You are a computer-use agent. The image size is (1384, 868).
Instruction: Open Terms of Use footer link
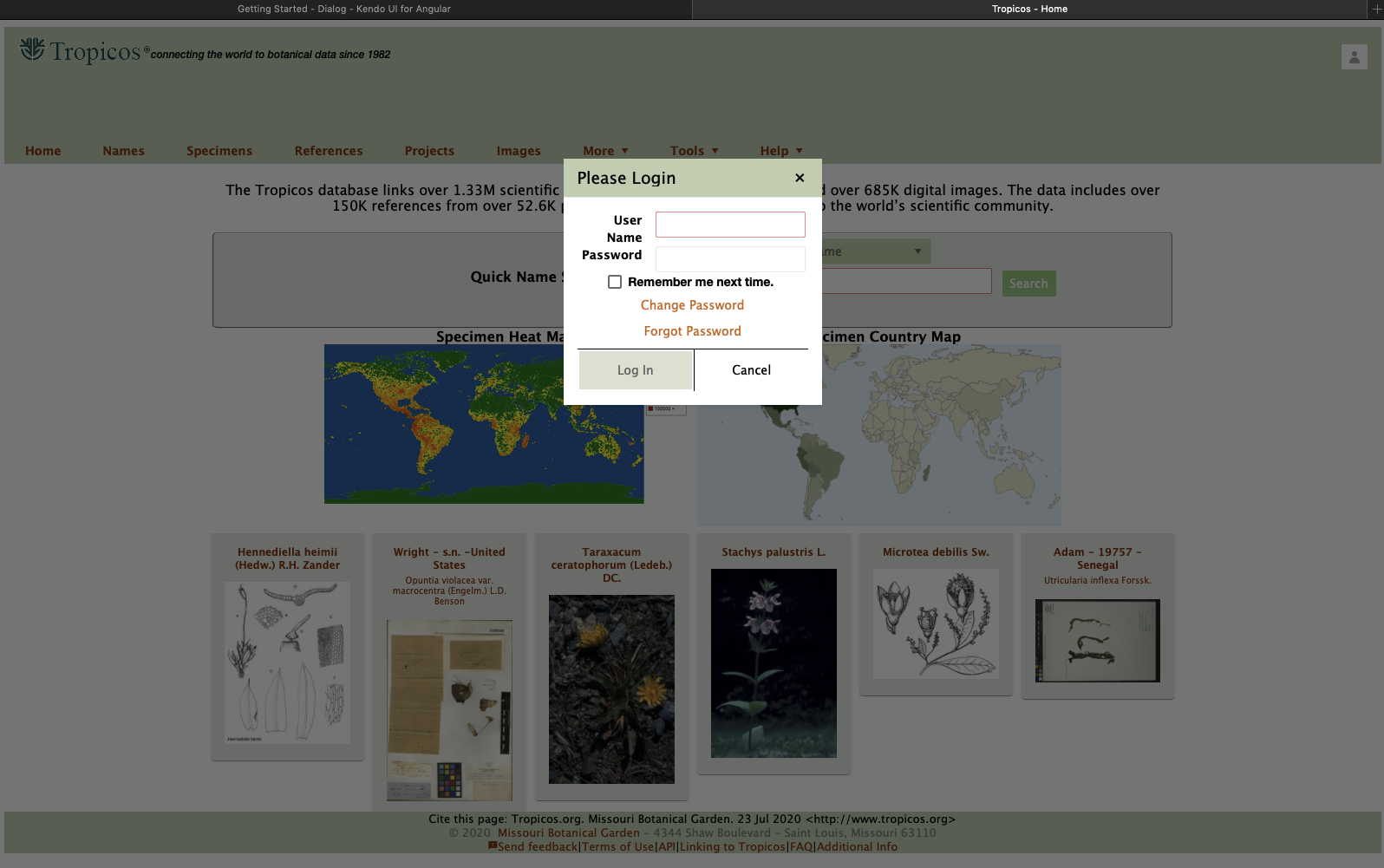[x=618, y=847]
